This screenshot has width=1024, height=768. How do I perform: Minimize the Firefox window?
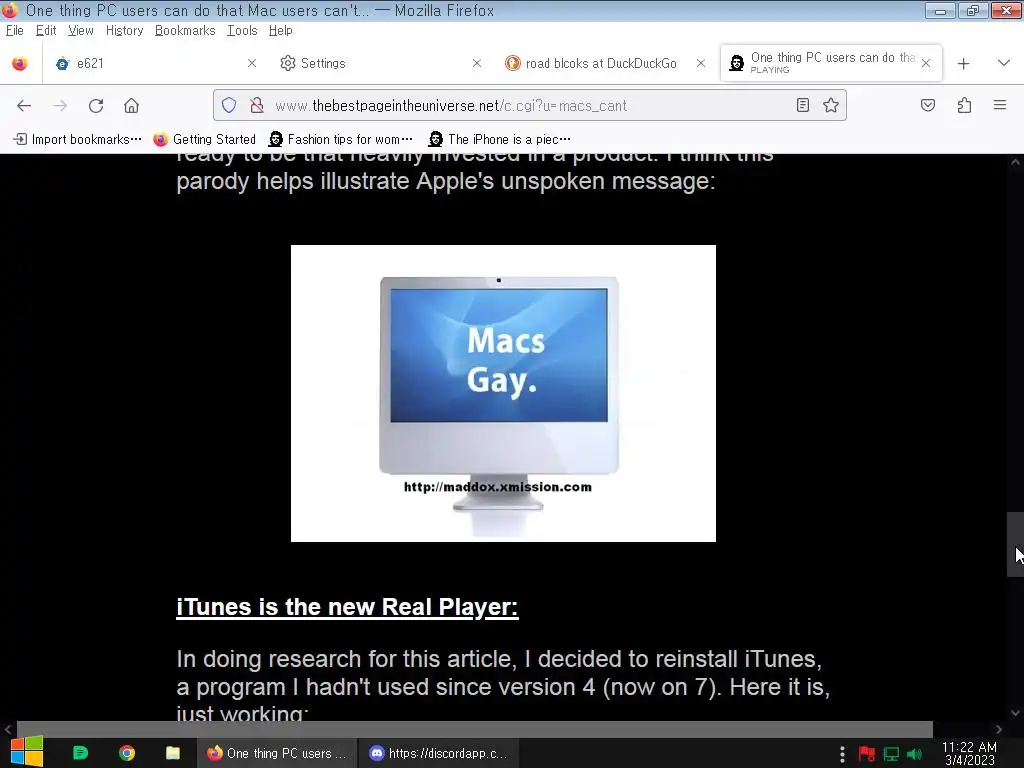(x=940, y=10)
